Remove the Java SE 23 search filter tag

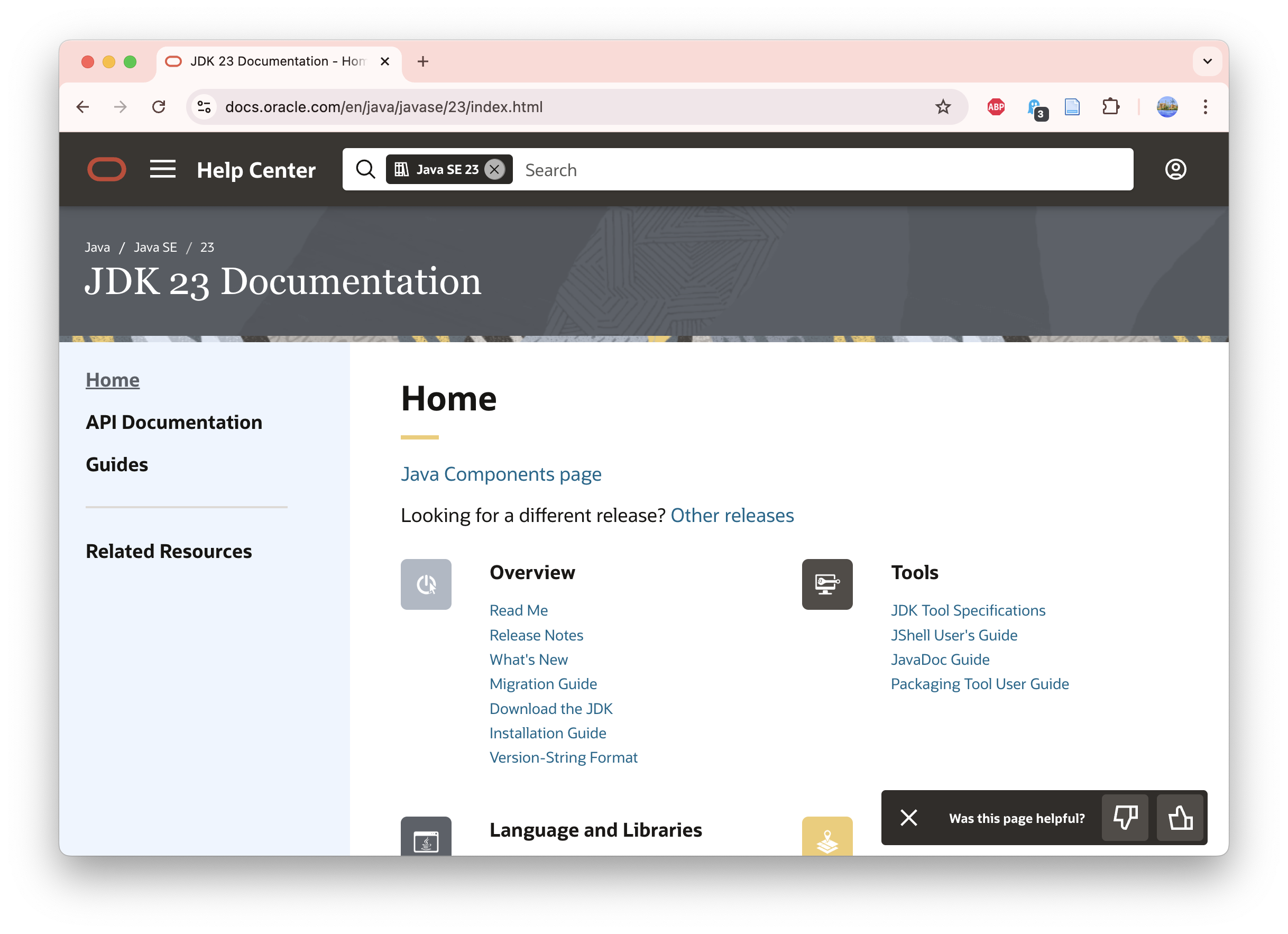495,169
